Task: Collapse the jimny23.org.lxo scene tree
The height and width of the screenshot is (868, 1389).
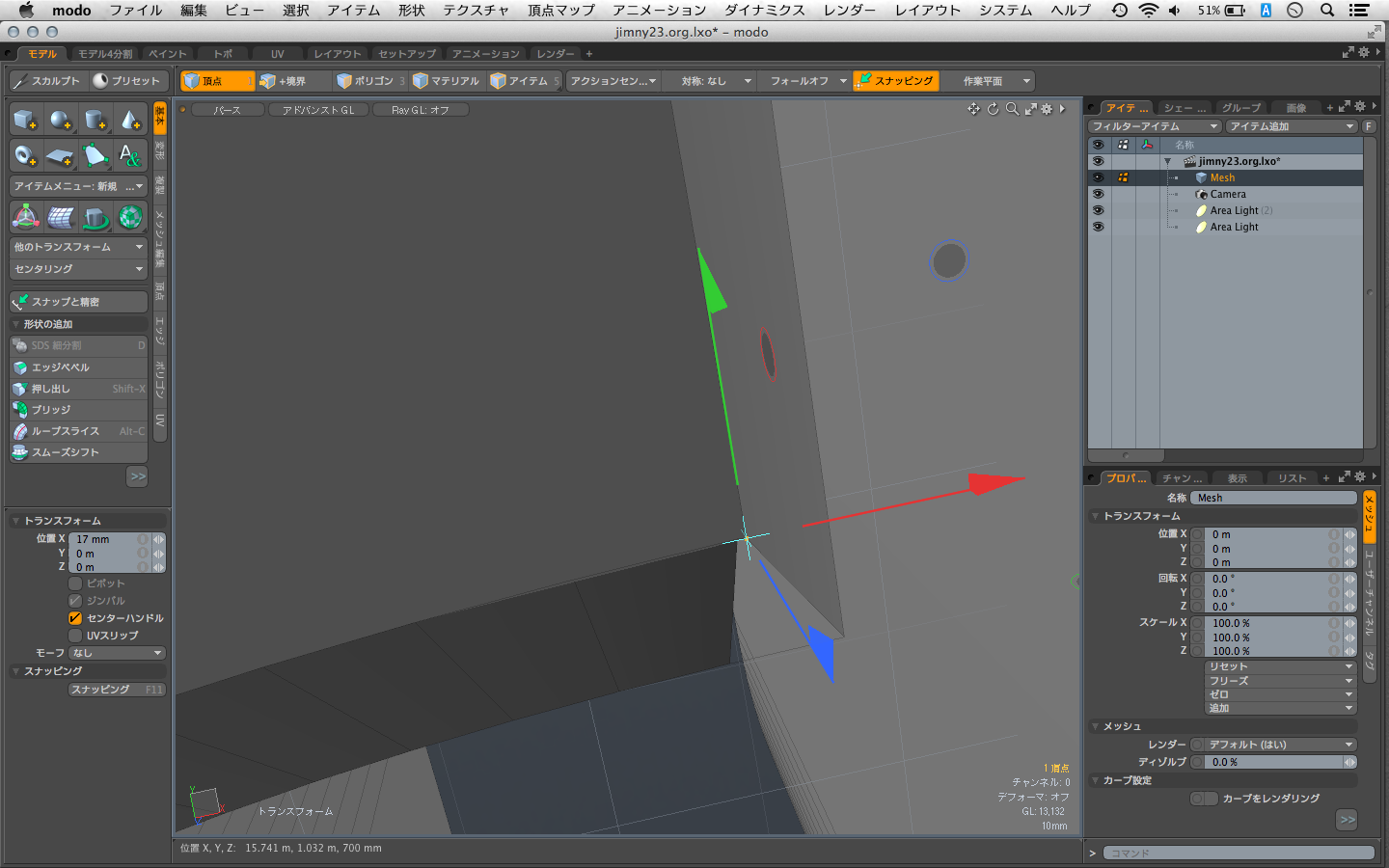Action: (x=1167, y=162)
